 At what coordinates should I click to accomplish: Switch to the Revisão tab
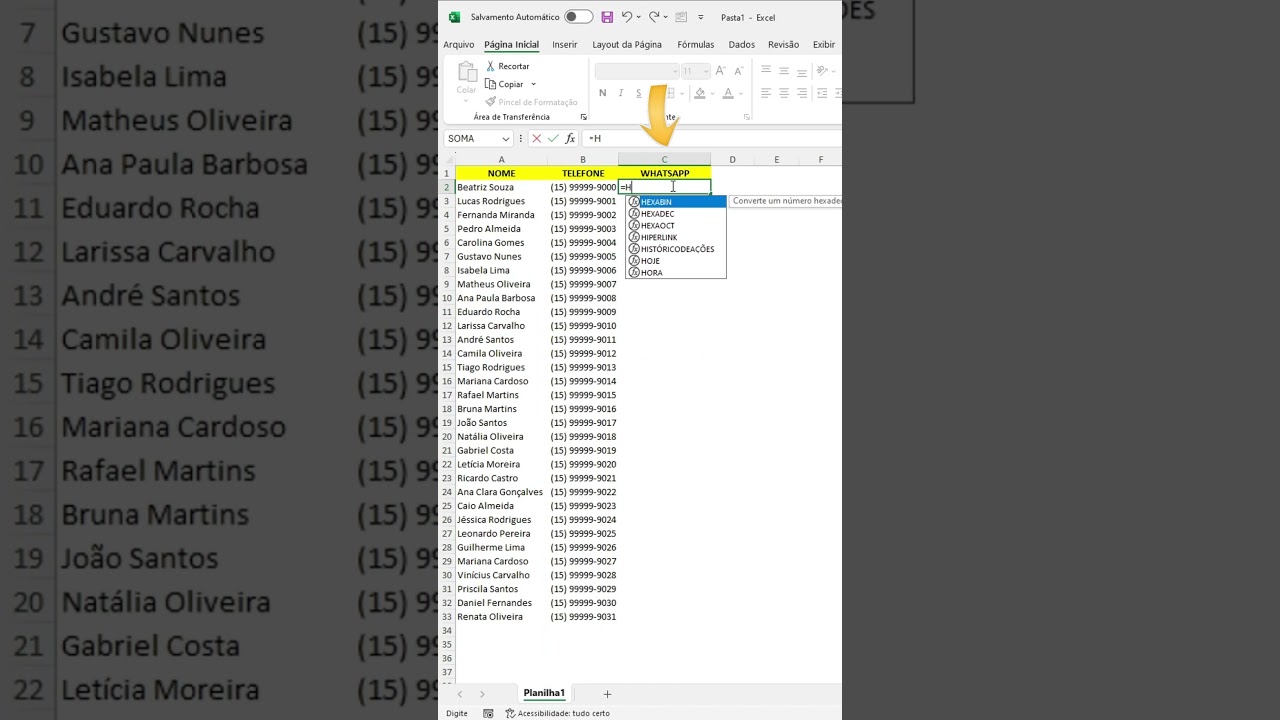click(784, 44)
